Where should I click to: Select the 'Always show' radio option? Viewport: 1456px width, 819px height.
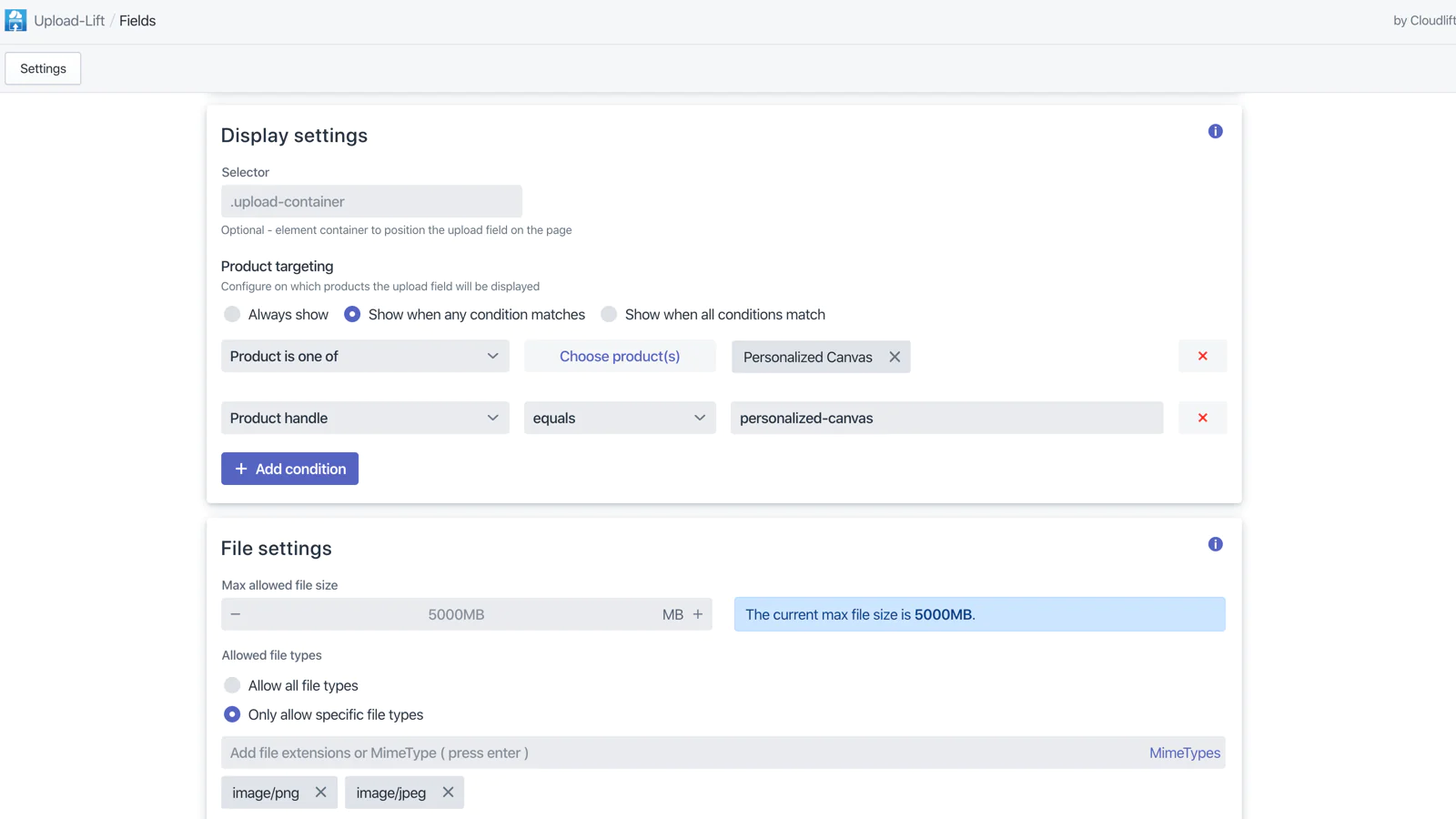coord(232,314)
